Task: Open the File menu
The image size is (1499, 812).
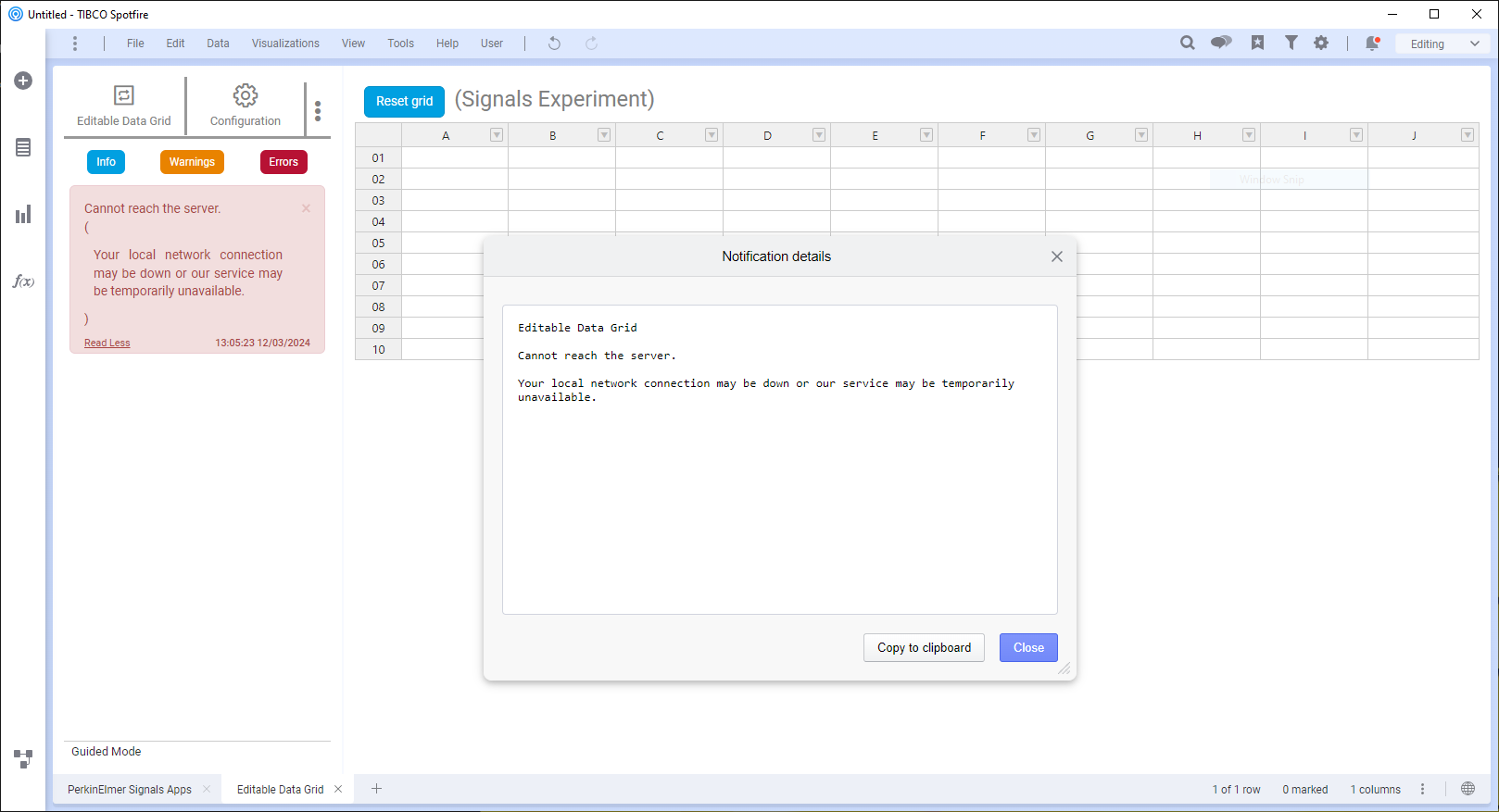Action: pos(135,44)
